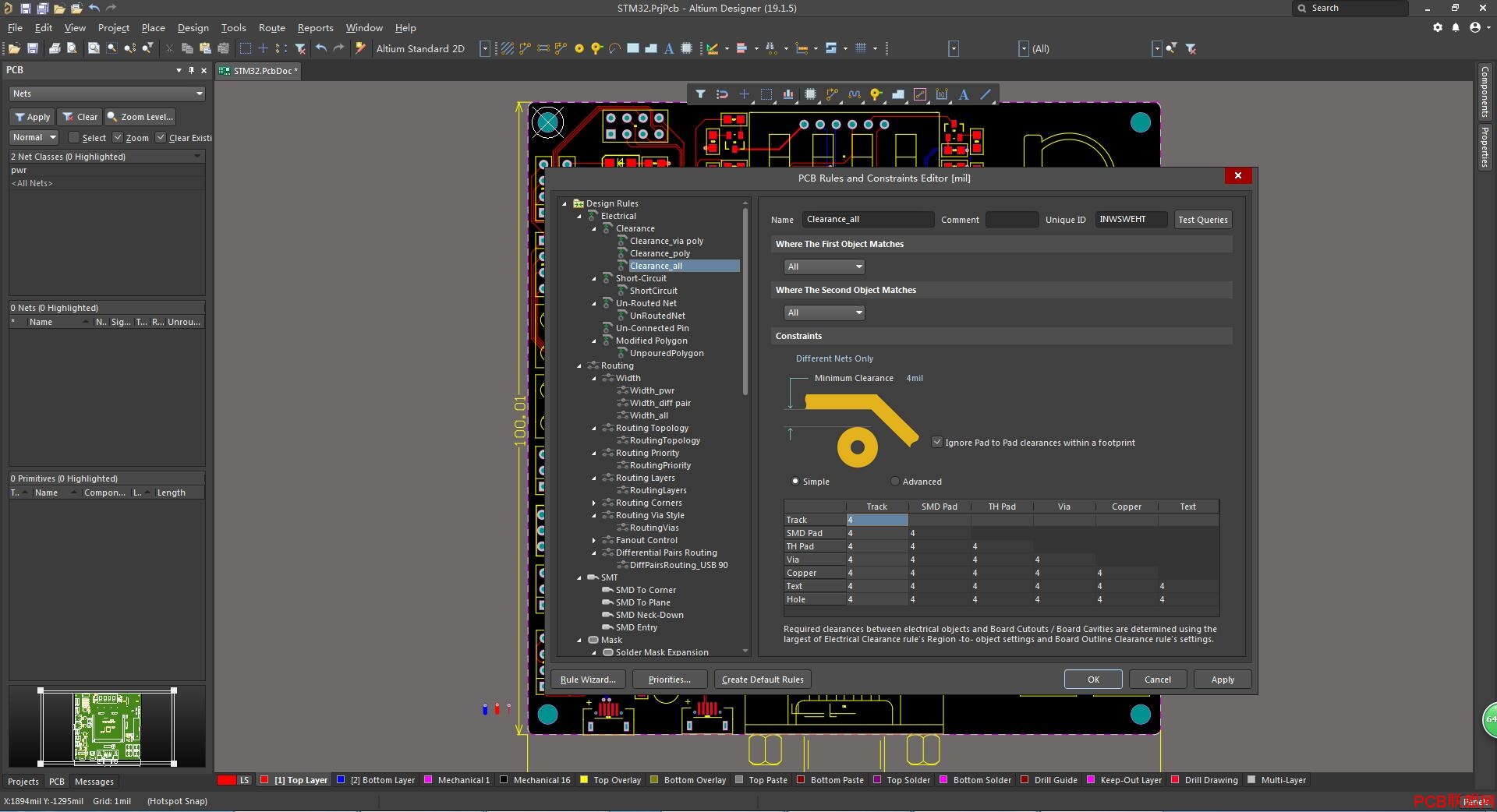Click the Print icon in toolbar
Viewport: 1497px width, 812px height.
pos(55,48)
